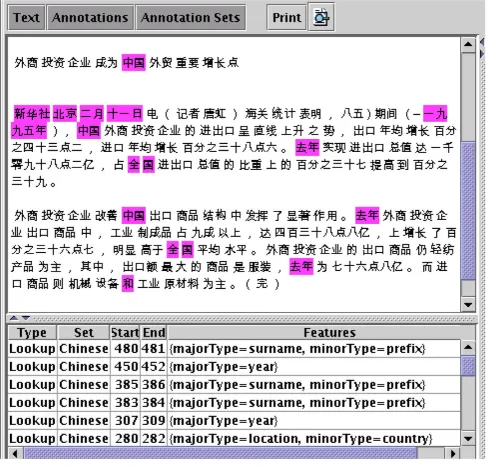Click the table scroll-up arrow
488x469 pixels.
(x=468, y=347)
